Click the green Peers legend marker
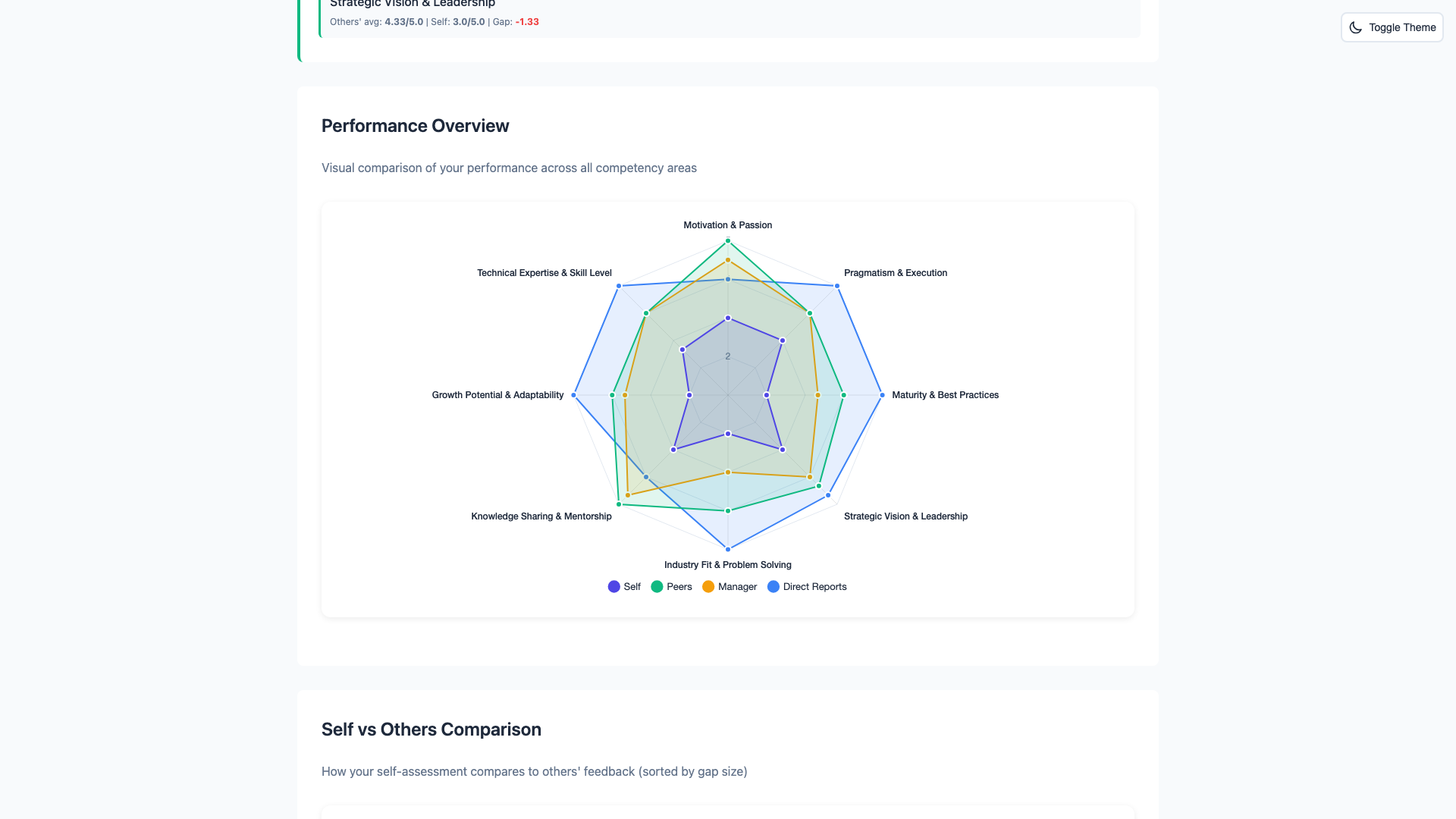Viewport: 1456px width, 819px height. point(657,586)
